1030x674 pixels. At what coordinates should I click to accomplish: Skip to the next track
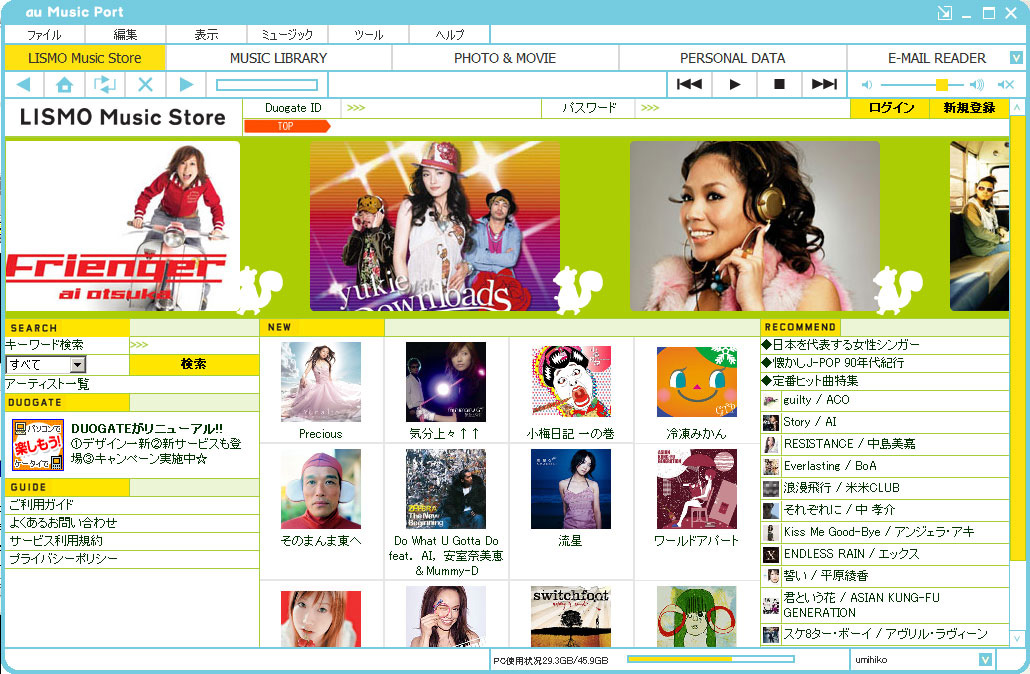click(824, 84)
